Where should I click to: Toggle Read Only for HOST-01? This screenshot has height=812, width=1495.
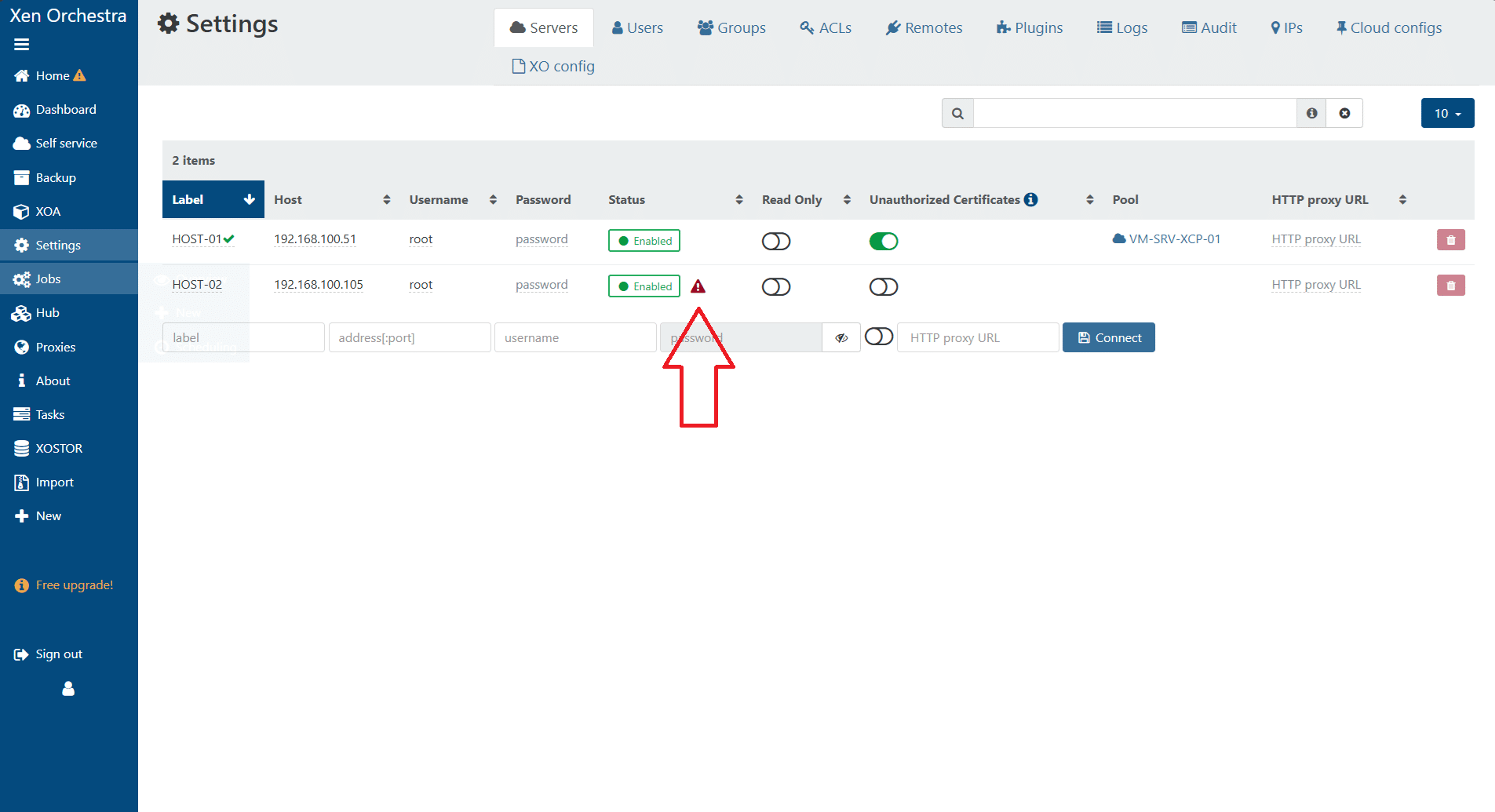(x=776, y=241)
